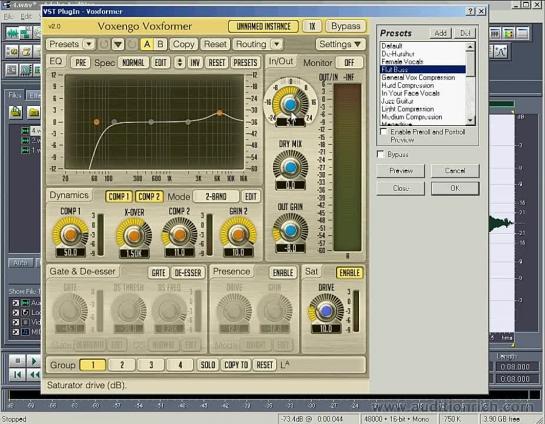Switch to state A
The image size is (545, 424).
[147, 44]
